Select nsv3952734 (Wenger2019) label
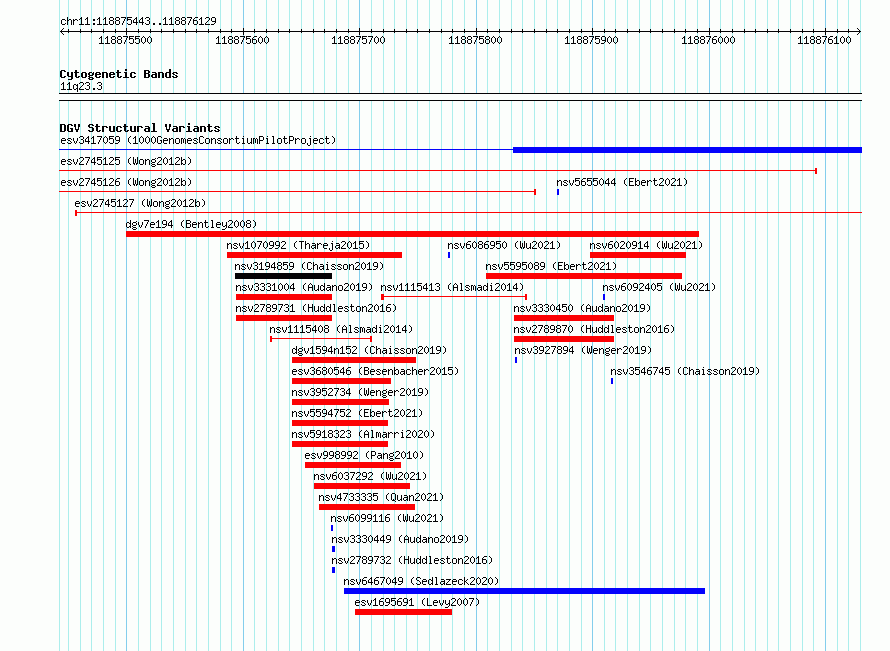Screen dimensions: 890x651 (360, 392)
